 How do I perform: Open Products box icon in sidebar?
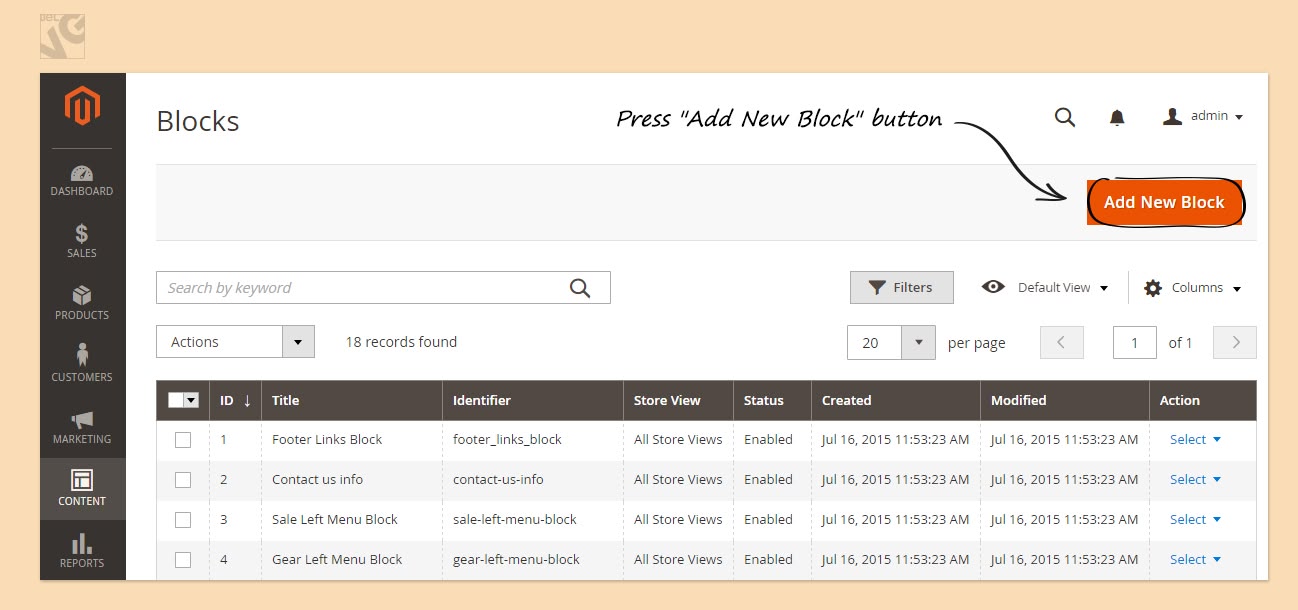pos(82,296)
